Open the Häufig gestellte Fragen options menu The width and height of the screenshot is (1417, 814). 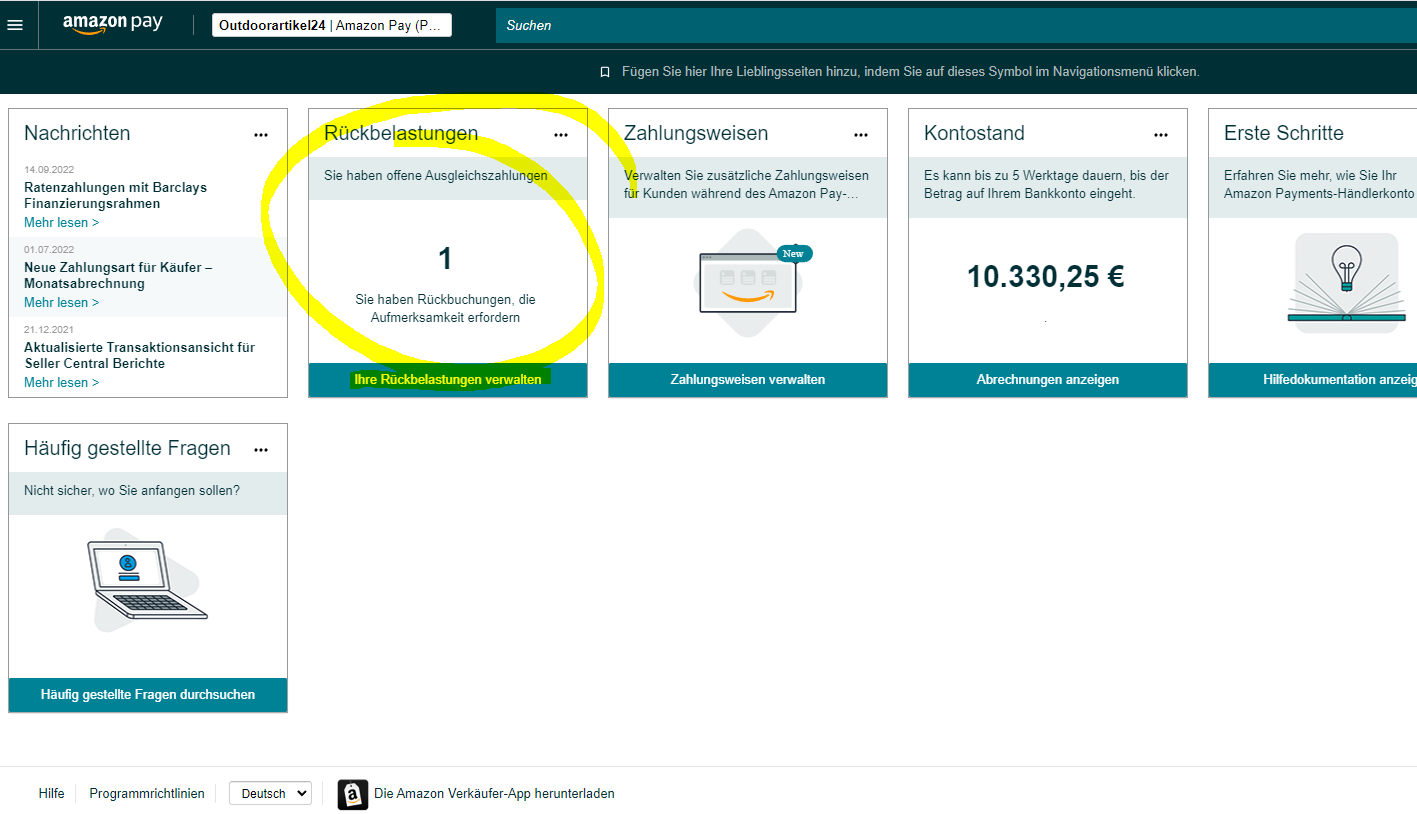pos(261,449)
